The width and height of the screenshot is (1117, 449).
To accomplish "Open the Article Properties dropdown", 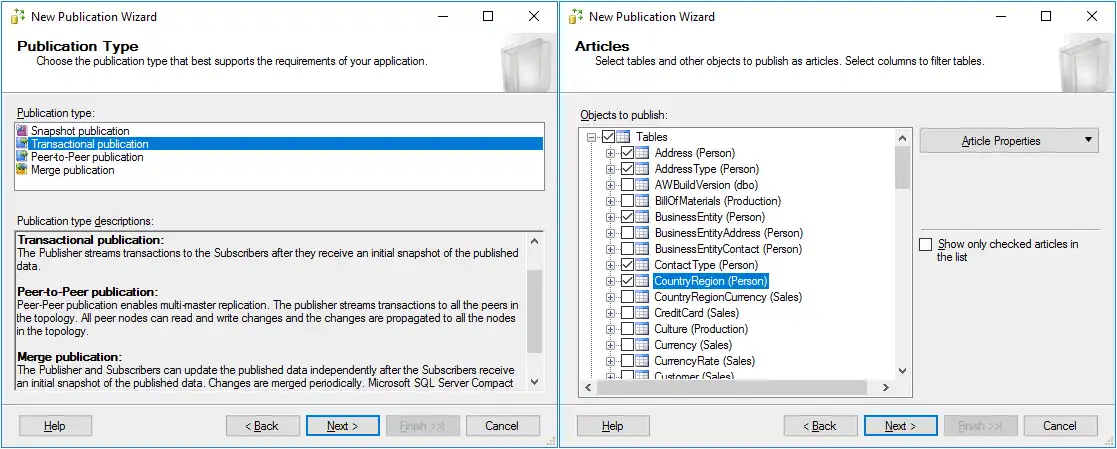I will (1009, 140).
